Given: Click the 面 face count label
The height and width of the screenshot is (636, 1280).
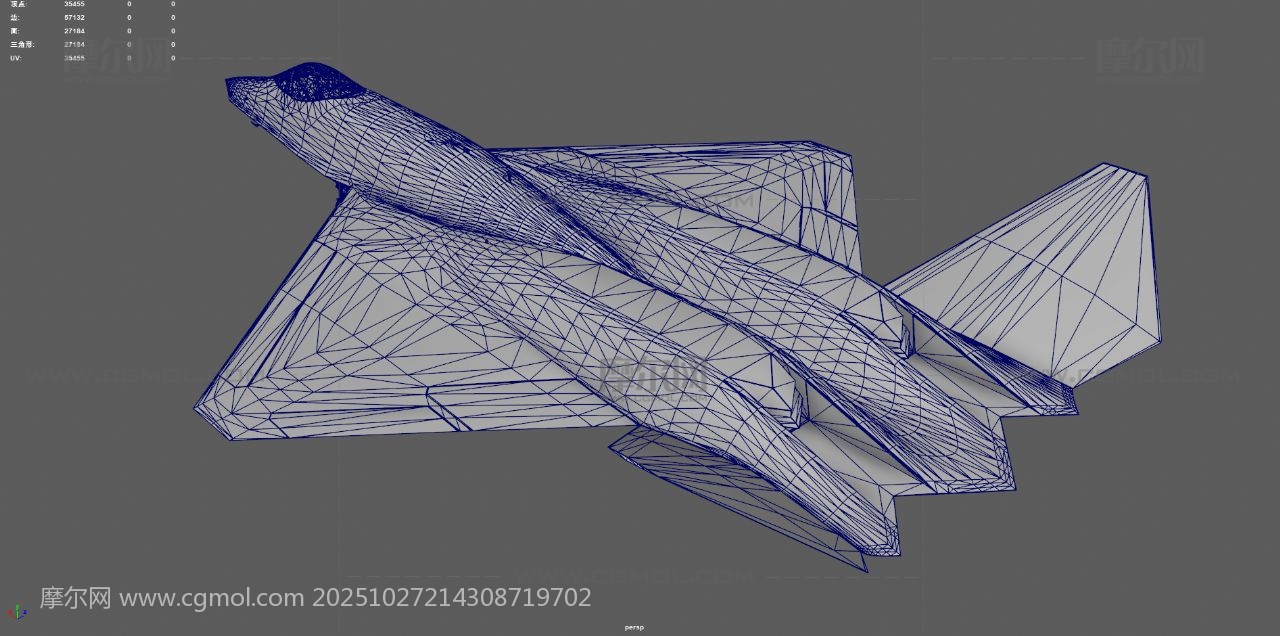Looking at the screenshot, I should (14, 31).
